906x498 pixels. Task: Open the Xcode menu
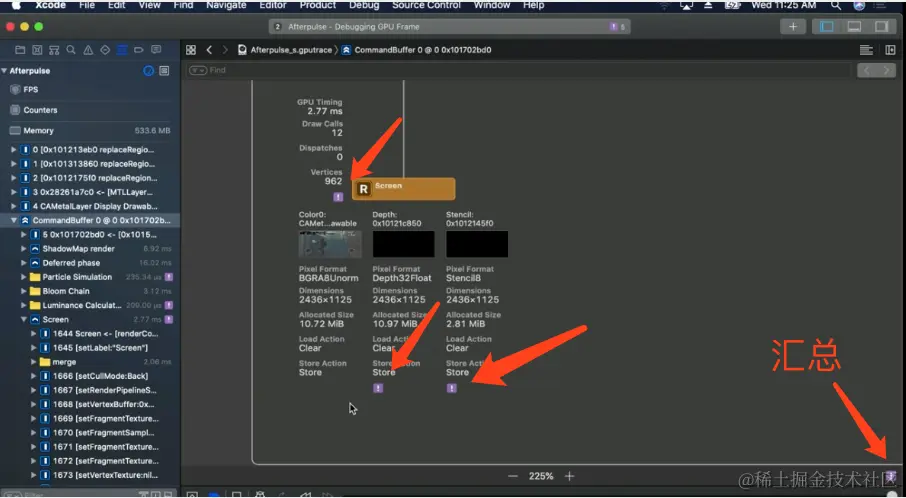tap(51, 5)
